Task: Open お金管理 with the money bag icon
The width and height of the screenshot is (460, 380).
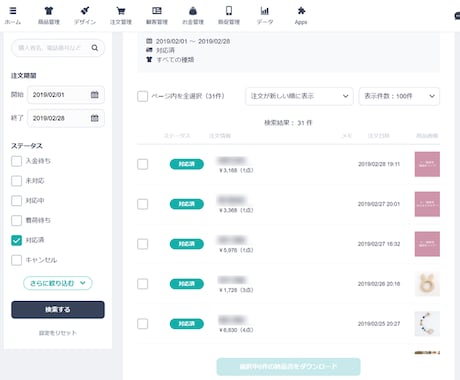Action: 193,11
